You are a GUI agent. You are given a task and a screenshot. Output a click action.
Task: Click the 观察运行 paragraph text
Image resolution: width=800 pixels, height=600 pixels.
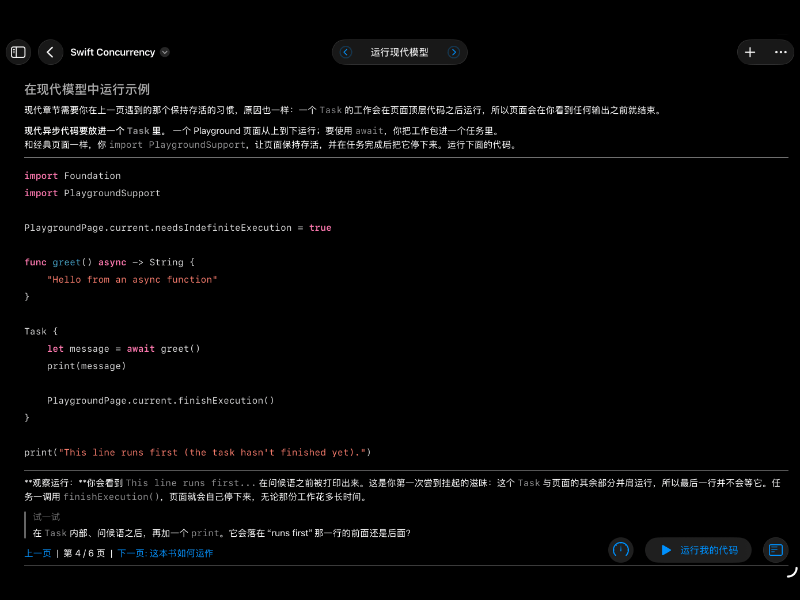click(402, 490)
